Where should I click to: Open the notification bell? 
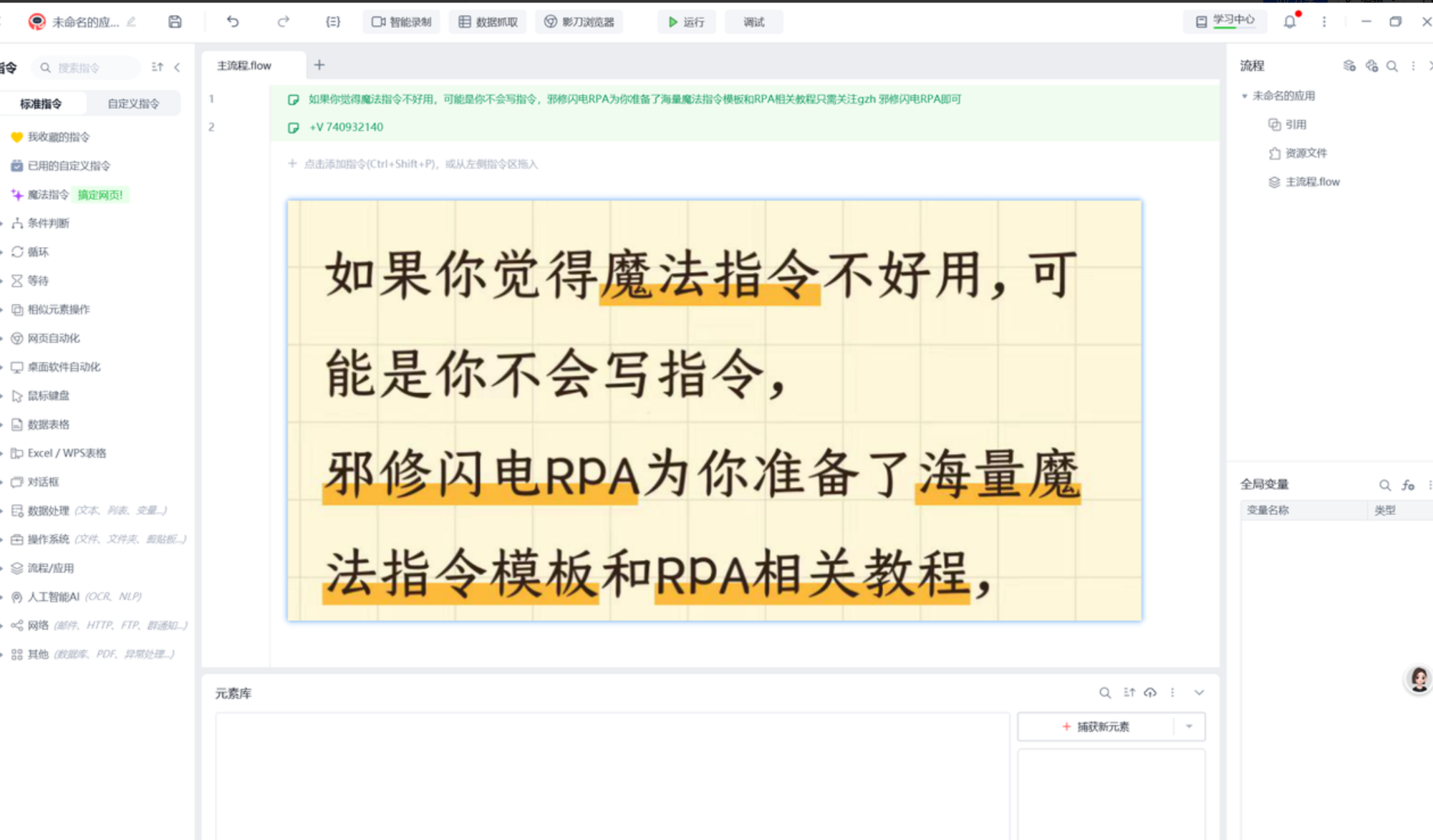pos(1290,21)
